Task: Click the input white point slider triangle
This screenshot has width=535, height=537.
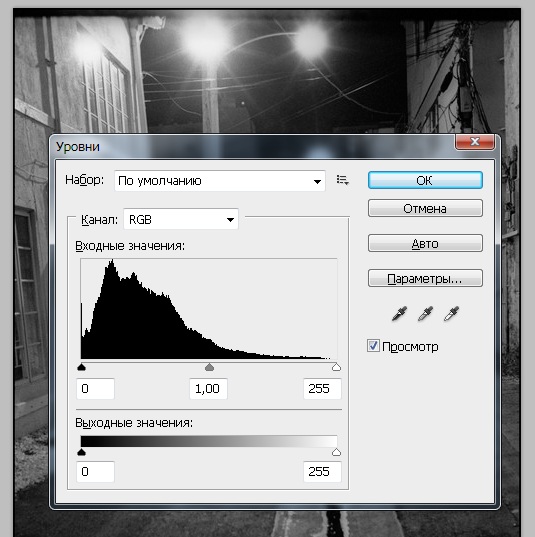Action: point(336,367)
